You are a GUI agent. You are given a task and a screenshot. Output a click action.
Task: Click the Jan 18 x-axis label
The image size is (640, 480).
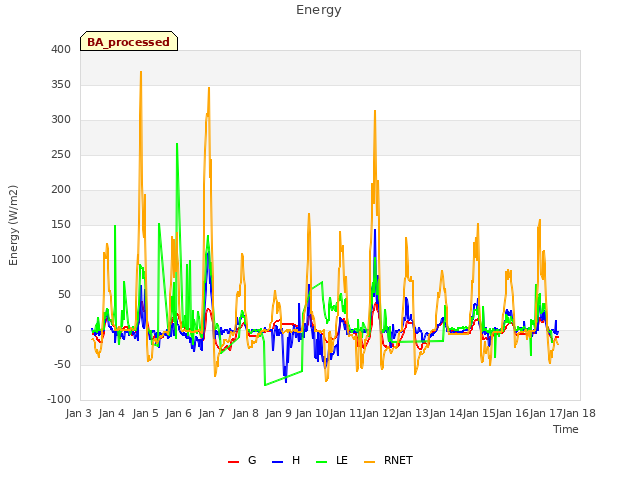[579, 413]
